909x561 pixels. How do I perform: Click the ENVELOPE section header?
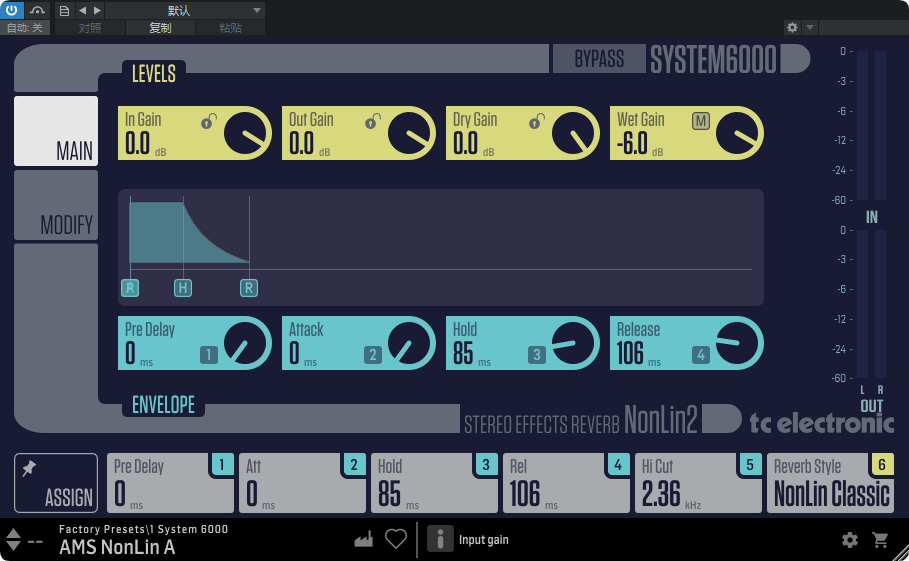click(163, 405)
